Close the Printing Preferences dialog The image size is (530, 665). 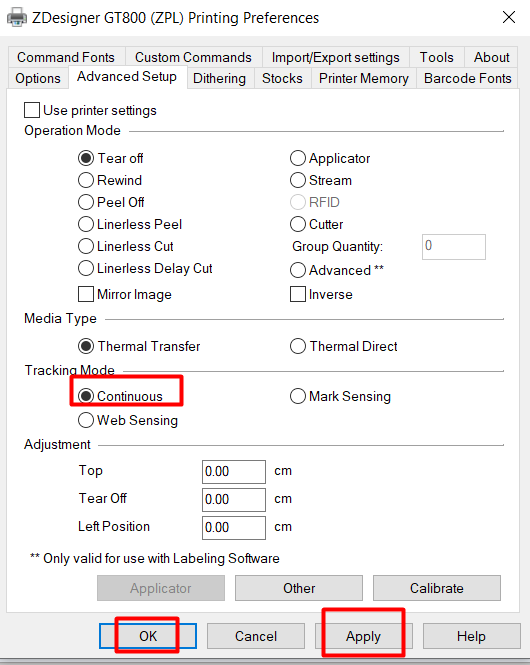pyautogui.click(x=509, y=17)
